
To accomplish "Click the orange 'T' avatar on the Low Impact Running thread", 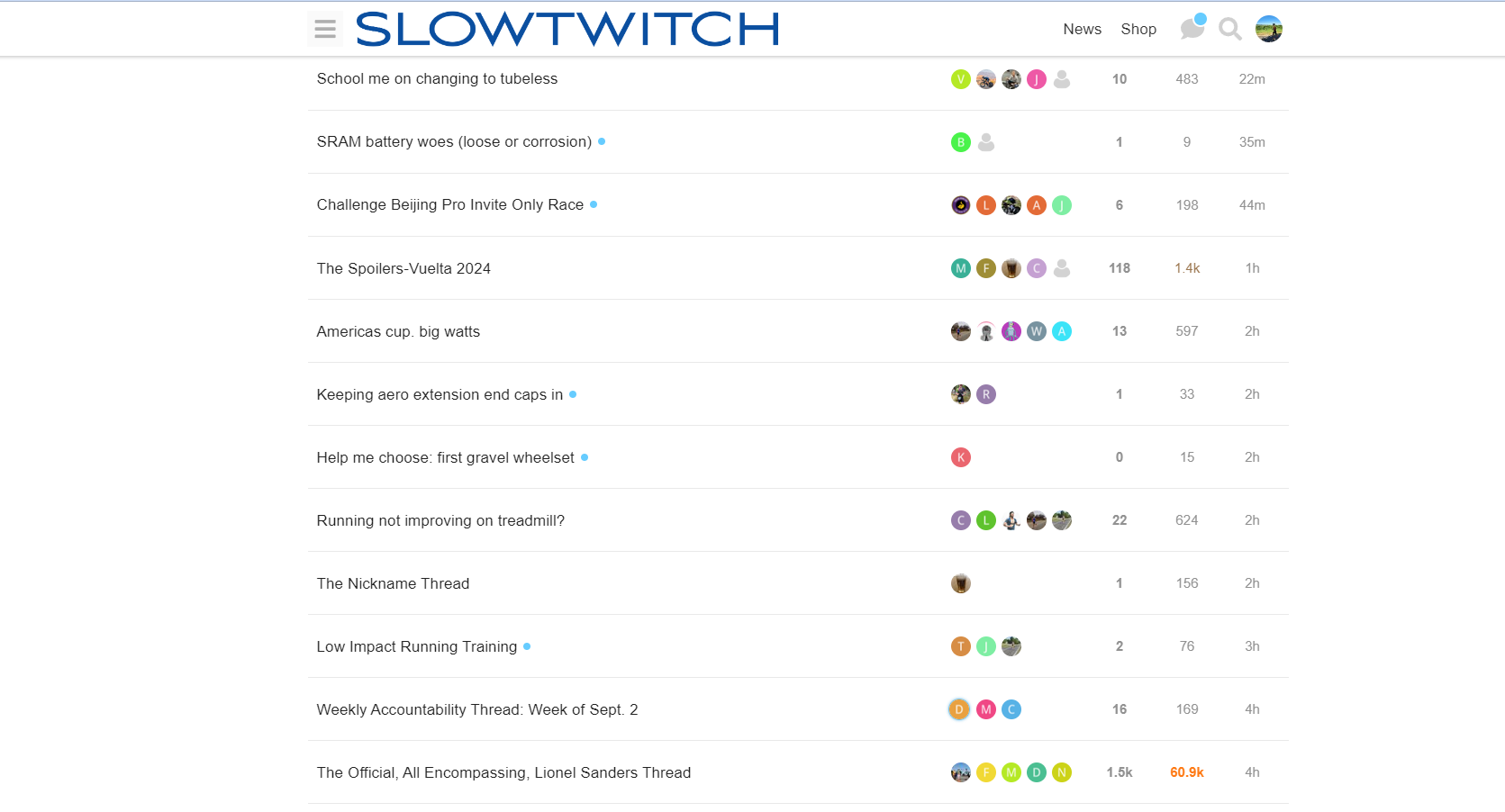I will [x=961, y=646].
